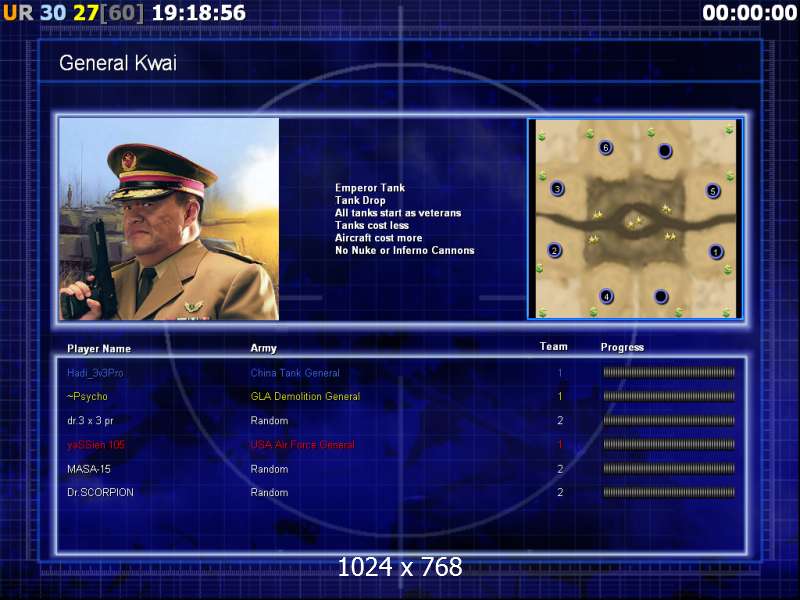Select player name Hadi_3v3Pro

click(95, 373)
